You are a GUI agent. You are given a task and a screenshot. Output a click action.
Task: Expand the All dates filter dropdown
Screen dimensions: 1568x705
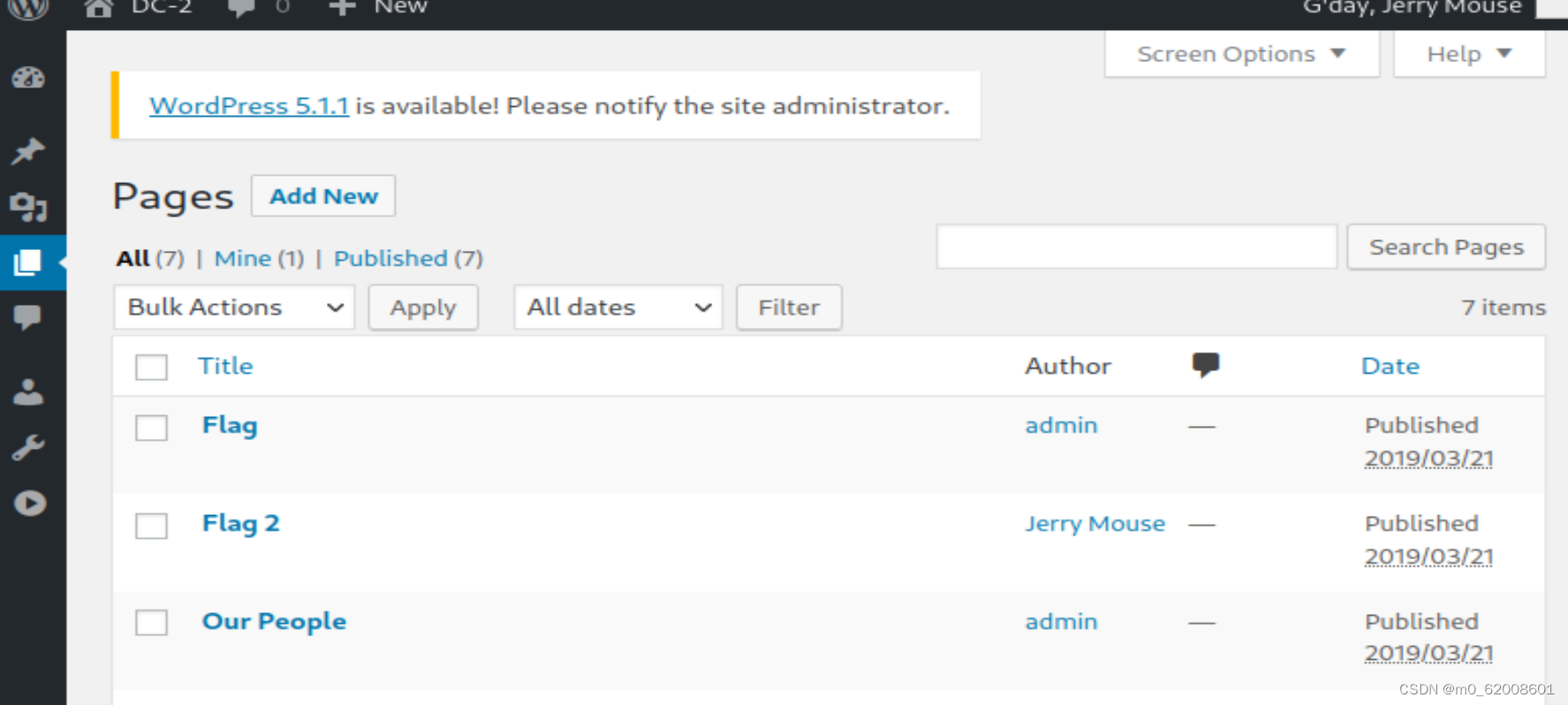(x=618, y=307)
